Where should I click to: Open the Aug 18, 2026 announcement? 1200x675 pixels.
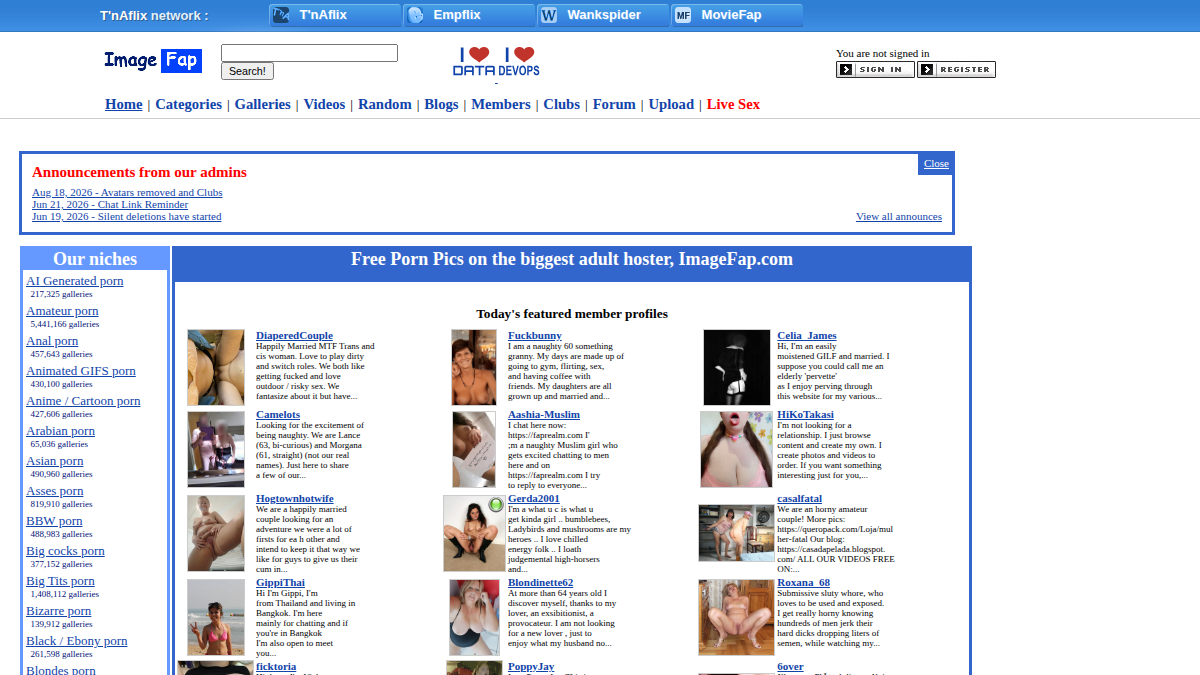tap(127, 192)
